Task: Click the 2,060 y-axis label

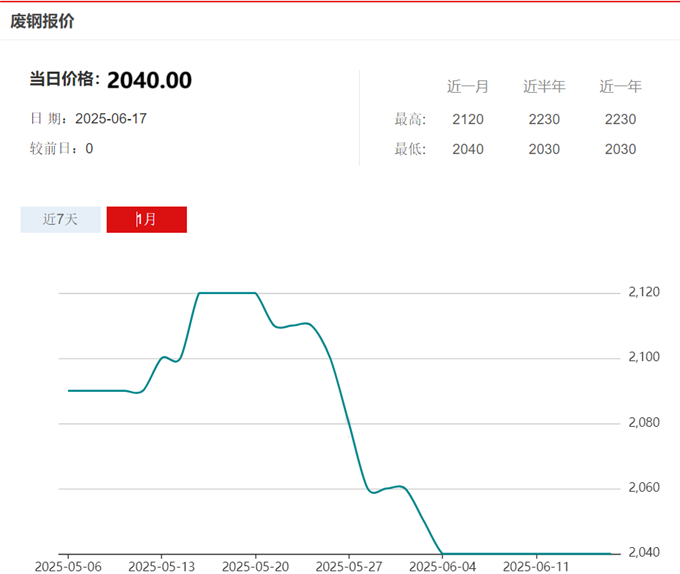Action: (x=644, y=488)
